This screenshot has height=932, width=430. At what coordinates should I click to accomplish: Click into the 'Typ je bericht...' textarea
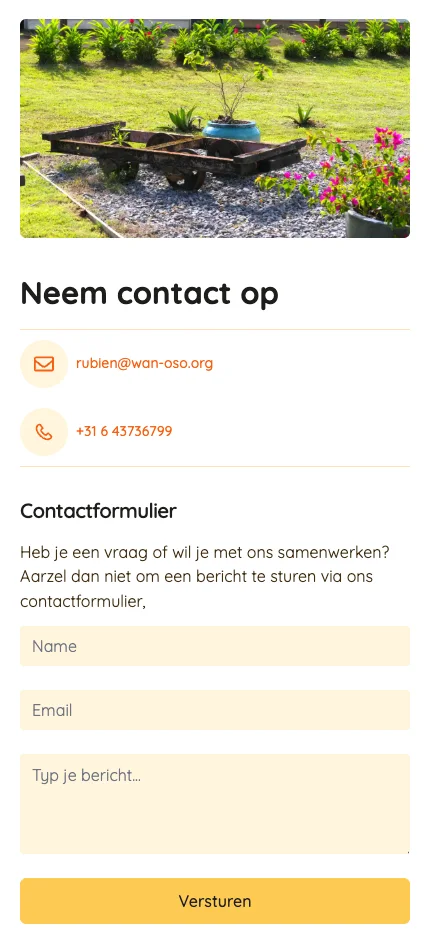(215, 804)
